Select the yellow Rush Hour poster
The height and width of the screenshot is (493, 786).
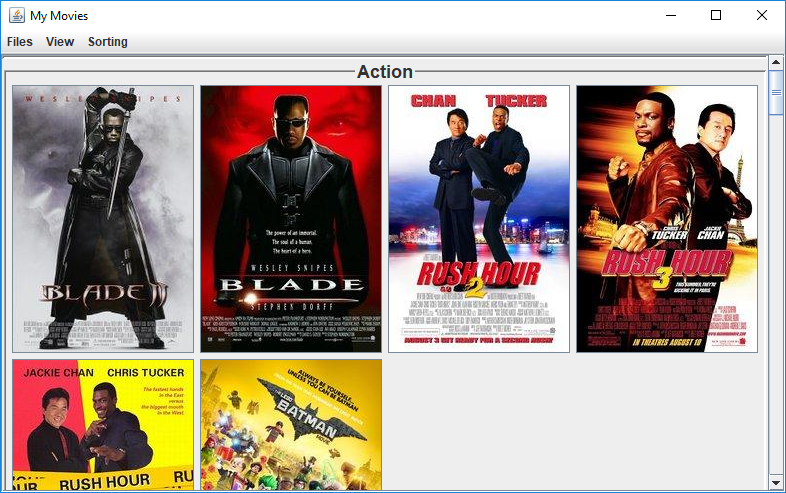coord(103,424)
